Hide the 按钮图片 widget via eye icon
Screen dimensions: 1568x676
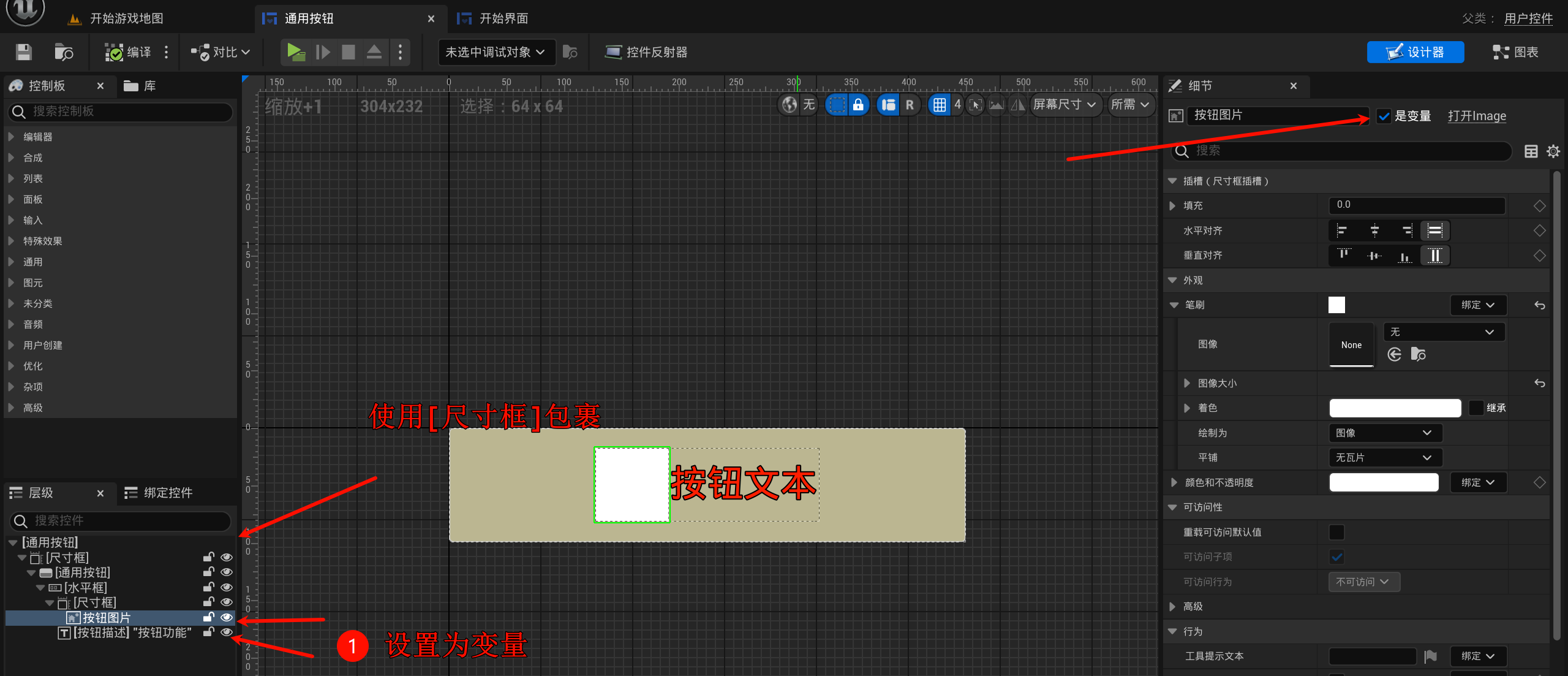pos(227,617)
